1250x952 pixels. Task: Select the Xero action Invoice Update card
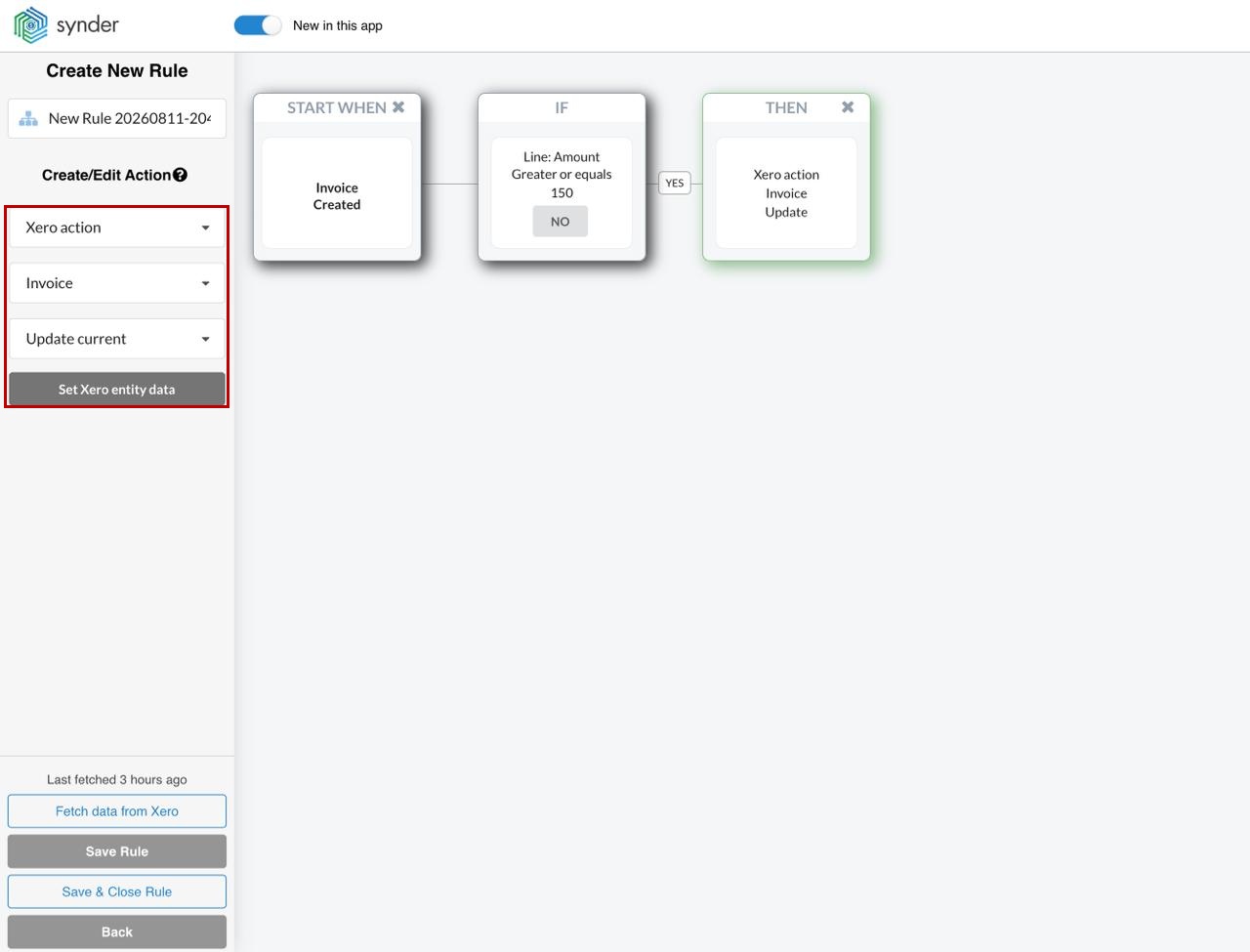pyautogui.click(x=786, y=192)
